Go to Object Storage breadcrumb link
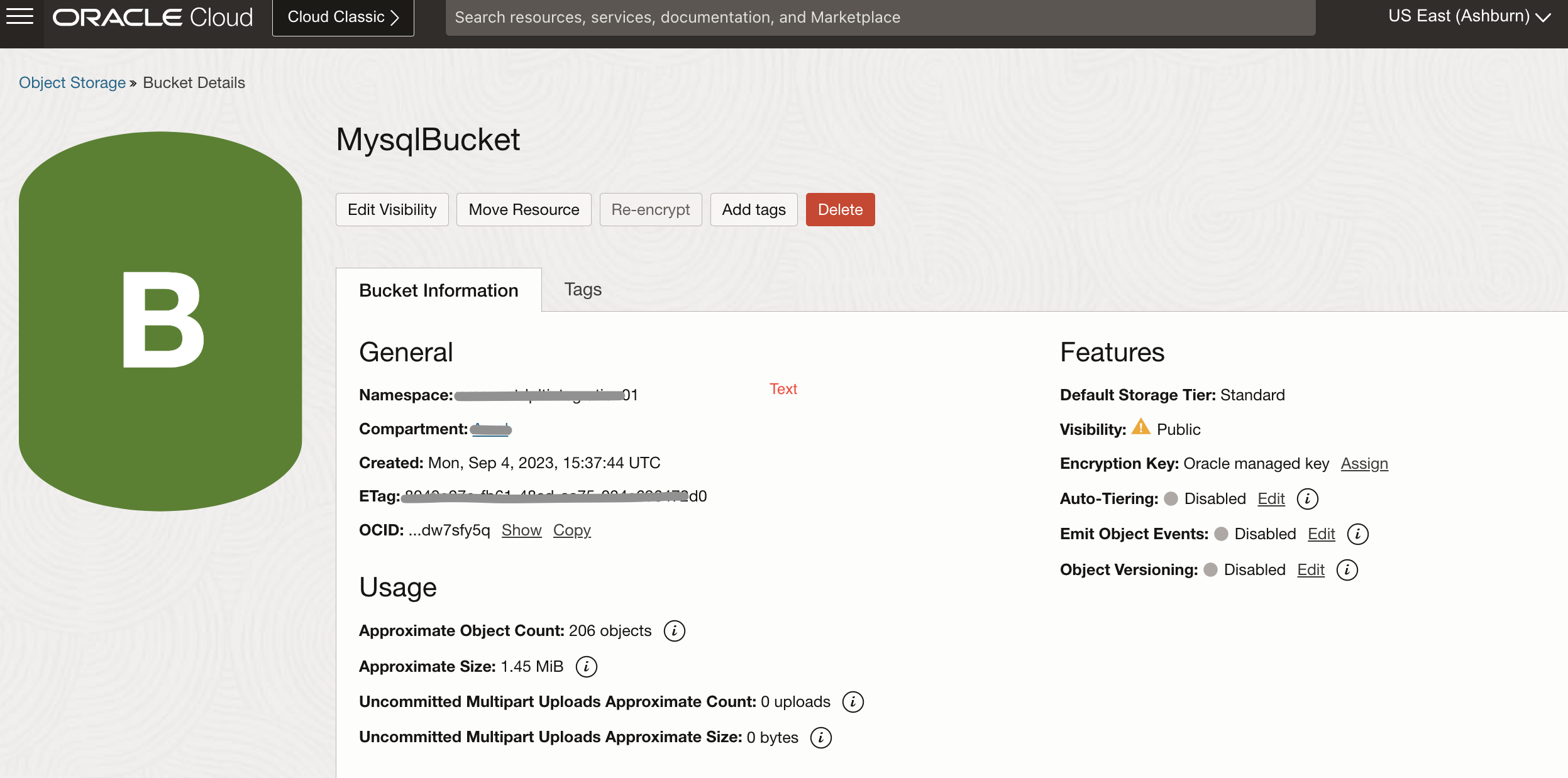 coord(72,82)
